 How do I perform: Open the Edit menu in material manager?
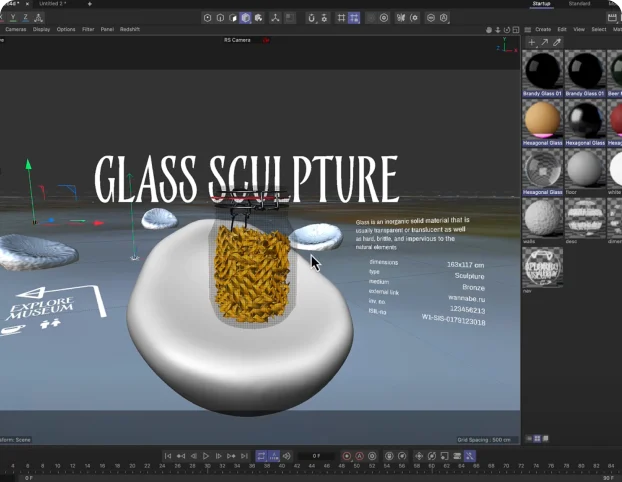tap(562, 29)
